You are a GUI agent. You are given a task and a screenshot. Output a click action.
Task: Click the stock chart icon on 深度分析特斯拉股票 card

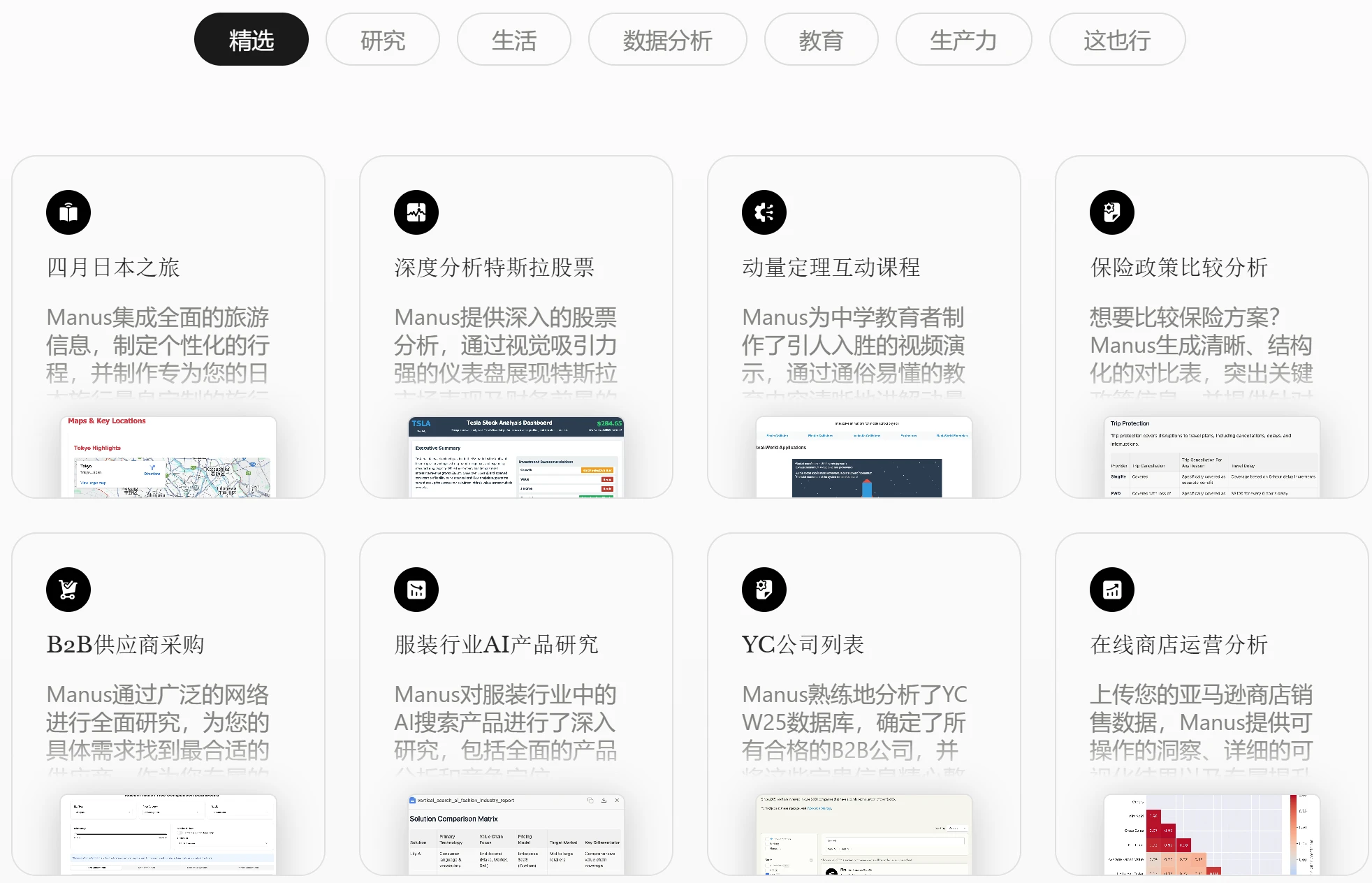[x=416, y=212]
